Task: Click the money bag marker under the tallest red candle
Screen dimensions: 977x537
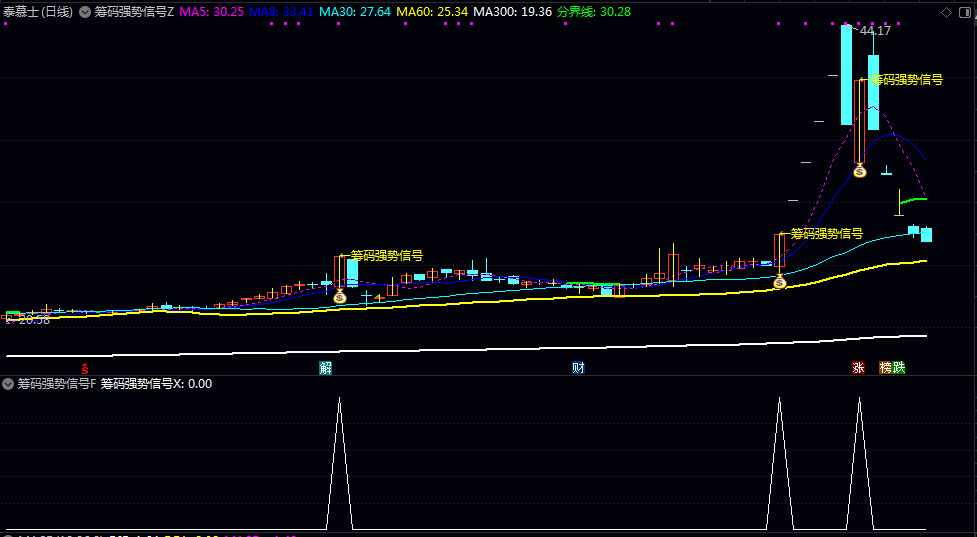Action: [x=859, y=171]
